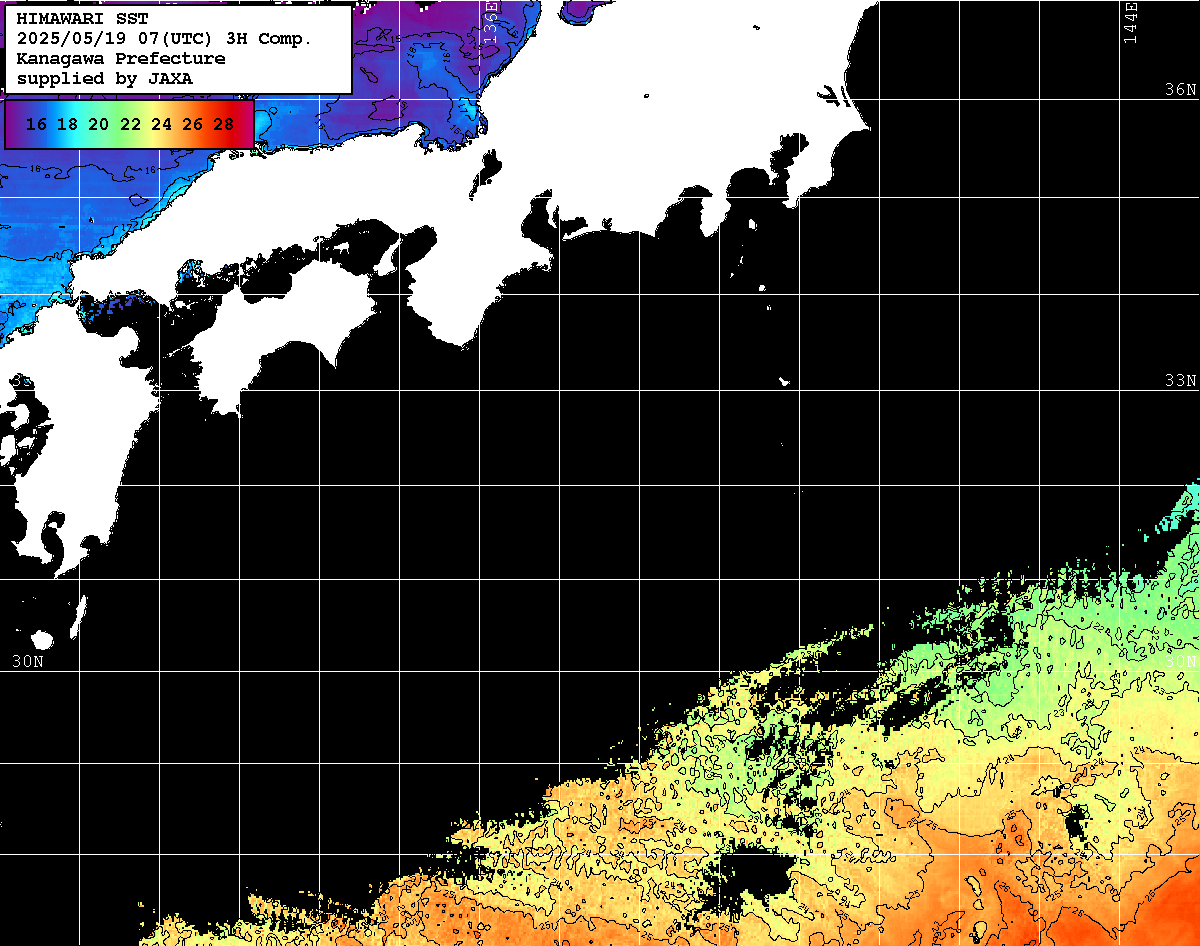1200x946 pixels.
Task: Click the "Kanagawa Prefecture" label
Action: point(120,58)
